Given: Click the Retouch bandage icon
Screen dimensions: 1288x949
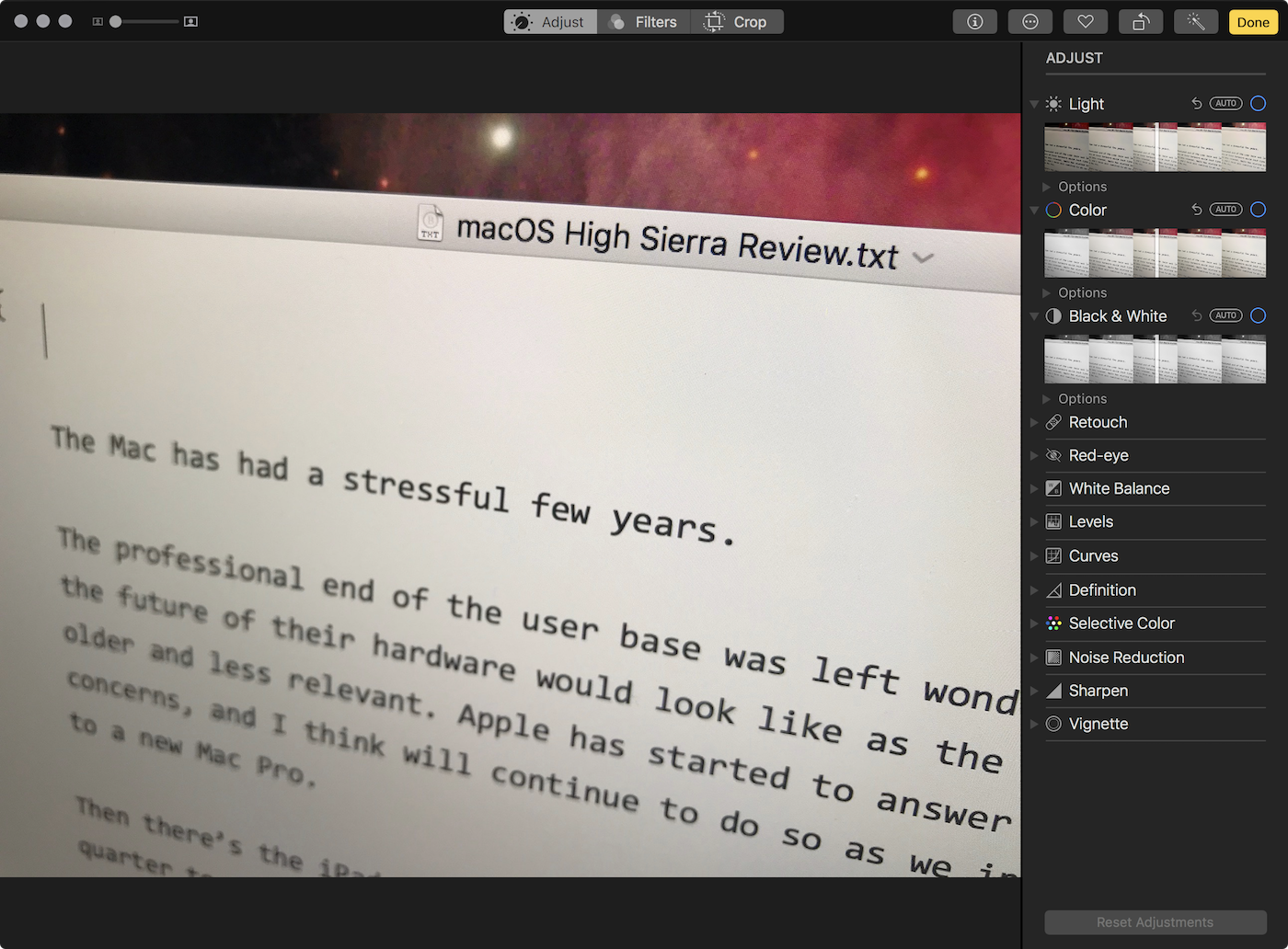Looking at the screenshot, I should pyautogui.click(x=1054, y=422).
